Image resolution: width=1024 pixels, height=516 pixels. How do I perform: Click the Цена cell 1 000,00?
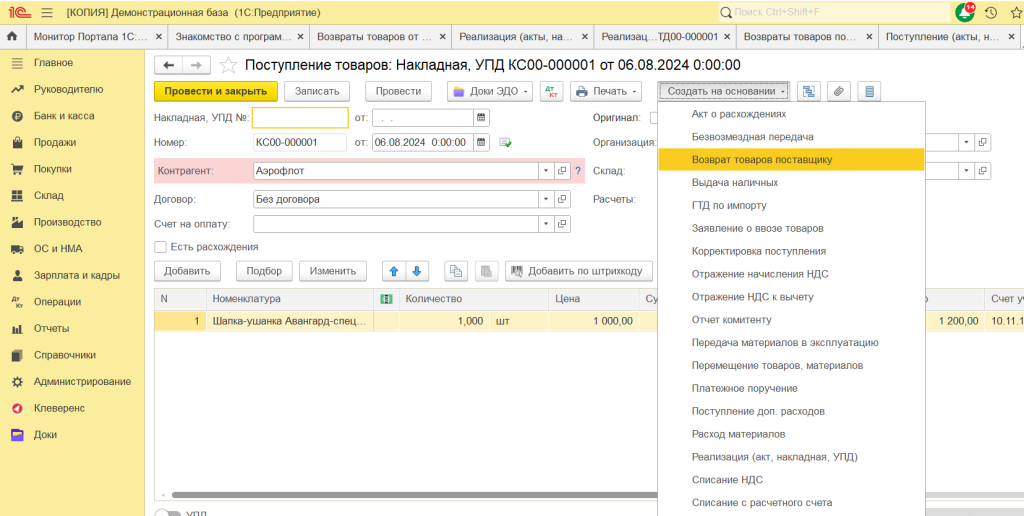594,321
